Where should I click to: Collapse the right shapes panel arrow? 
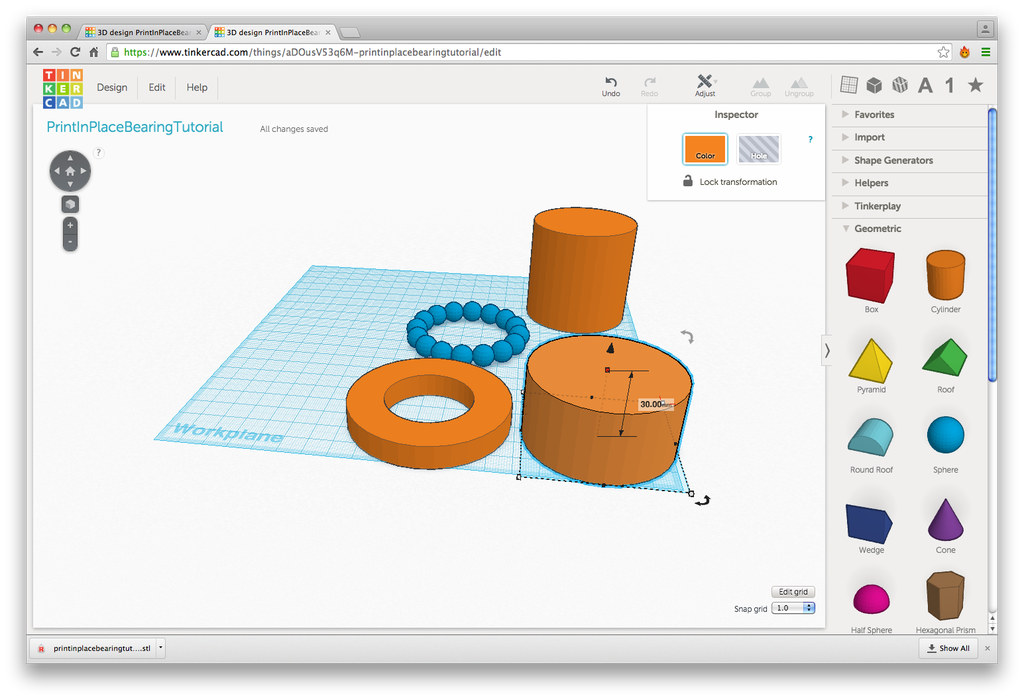(x=827, y=351)
